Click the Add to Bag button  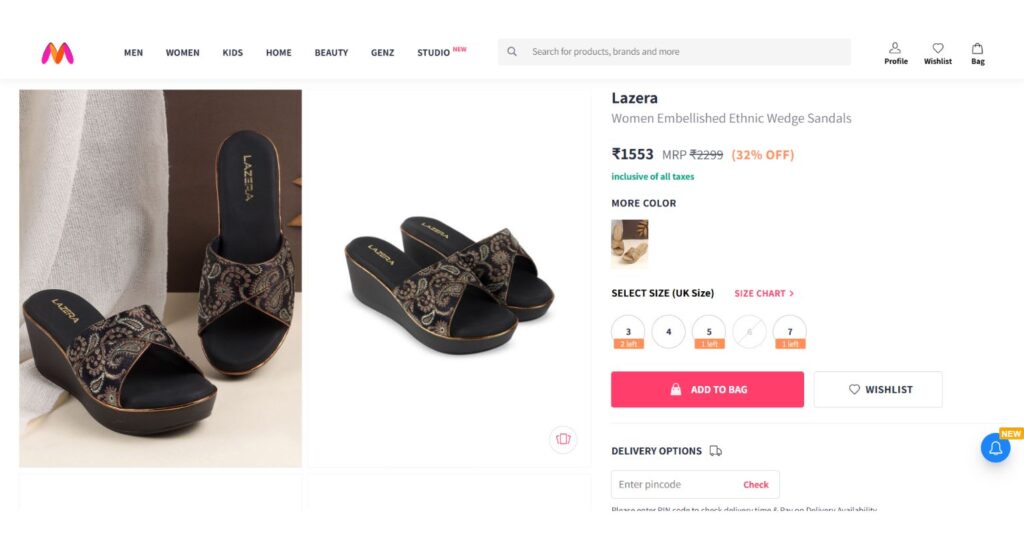click(x=707, y=389)
